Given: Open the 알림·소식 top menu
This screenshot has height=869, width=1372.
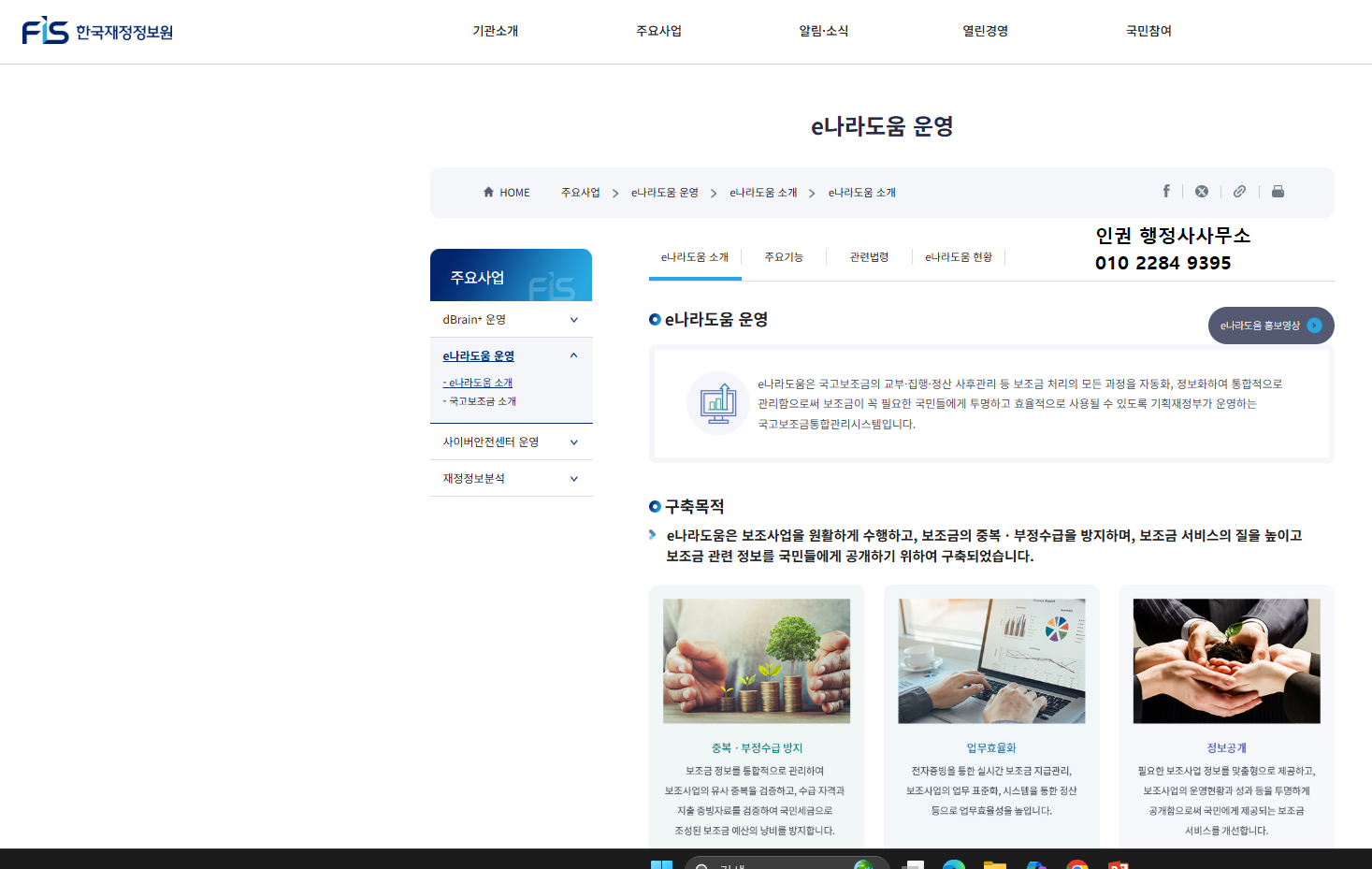Looking at the screenshot, I should (823, 31).
